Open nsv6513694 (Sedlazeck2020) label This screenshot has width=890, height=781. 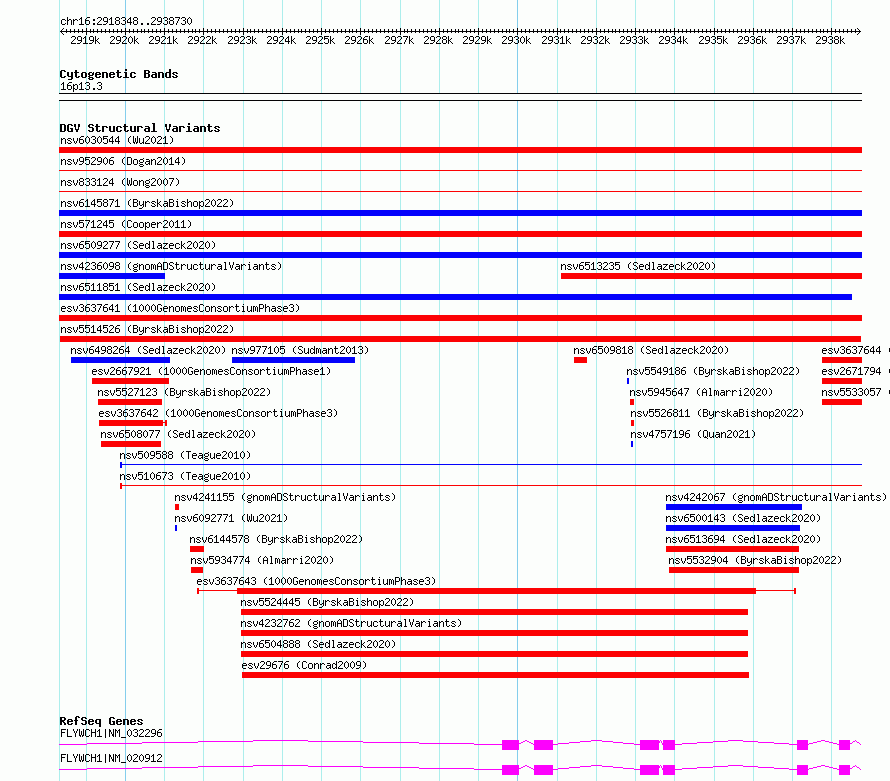[x=743, y=539]
